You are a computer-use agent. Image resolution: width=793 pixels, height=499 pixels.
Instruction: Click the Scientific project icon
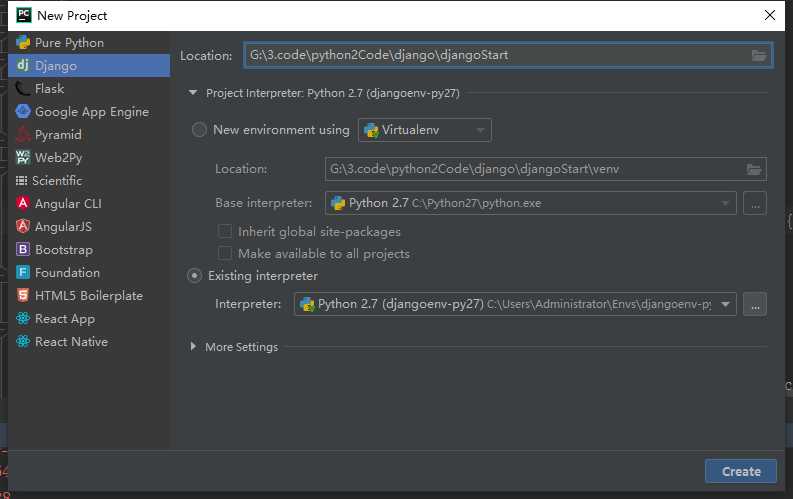coord(22,180)
